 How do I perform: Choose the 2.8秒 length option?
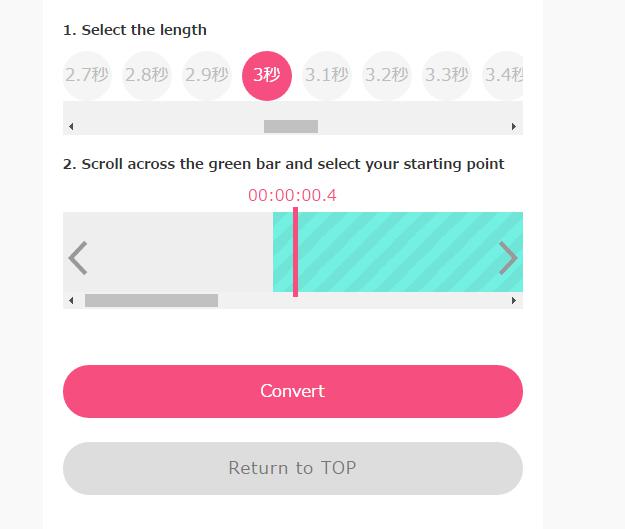click(x=147, y=76)
